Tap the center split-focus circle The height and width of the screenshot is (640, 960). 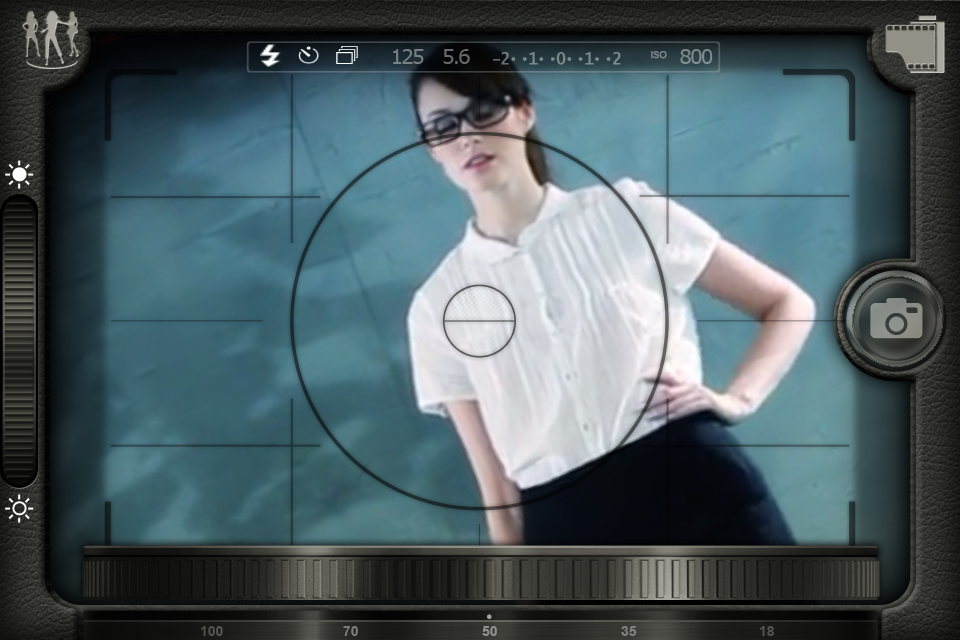pos(479,320)
